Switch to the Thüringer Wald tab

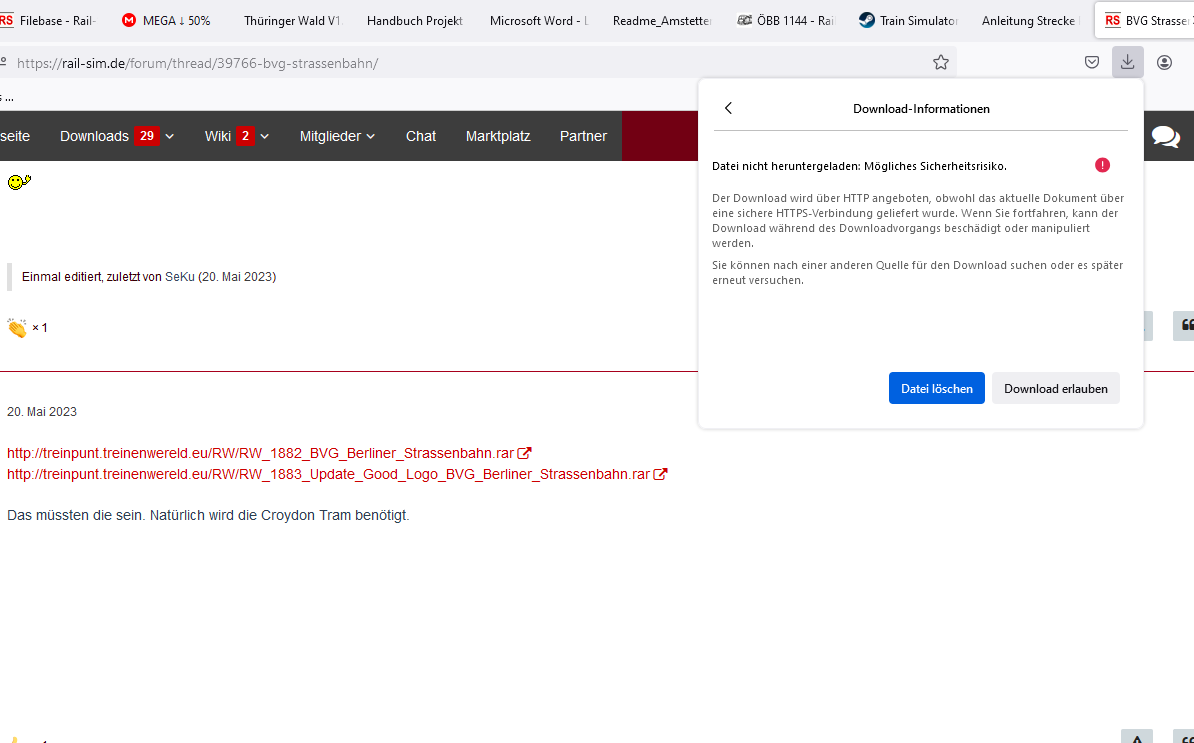[291, 20]
